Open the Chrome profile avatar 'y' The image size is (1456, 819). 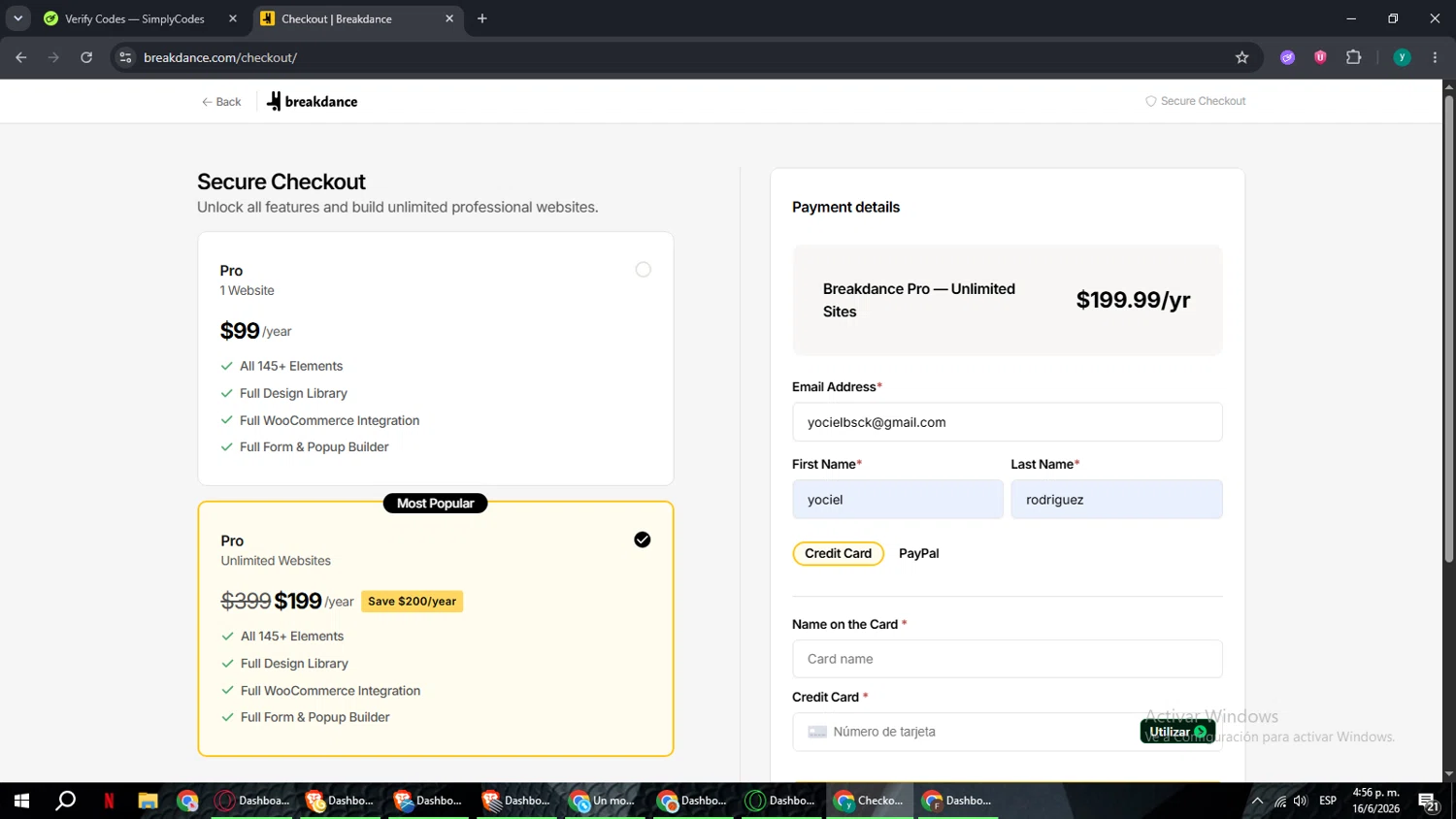[1402, 57]
